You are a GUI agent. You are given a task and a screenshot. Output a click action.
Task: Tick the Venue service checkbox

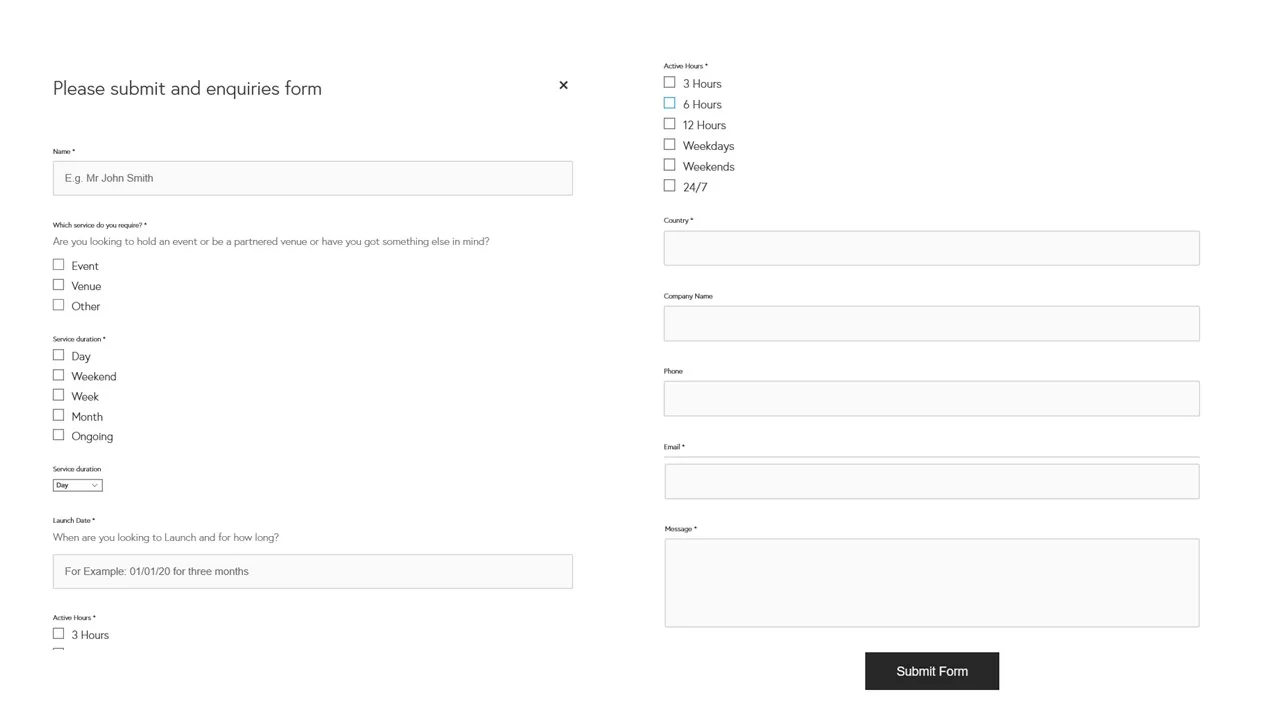59,285
